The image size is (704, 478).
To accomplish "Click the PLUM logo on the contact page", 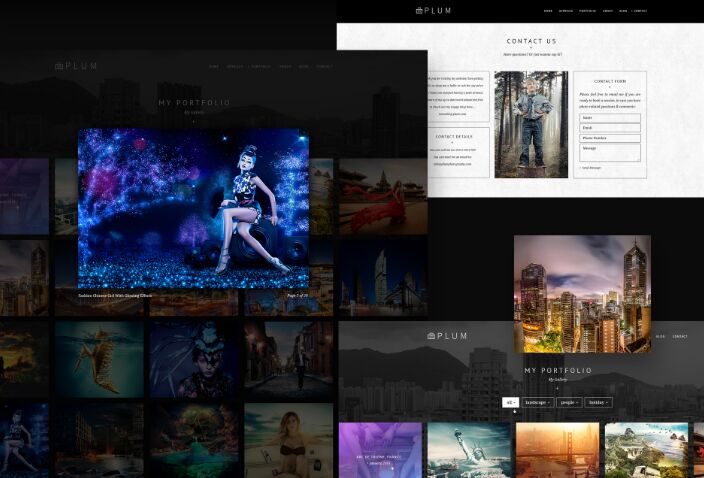I will tap(433, 10).
